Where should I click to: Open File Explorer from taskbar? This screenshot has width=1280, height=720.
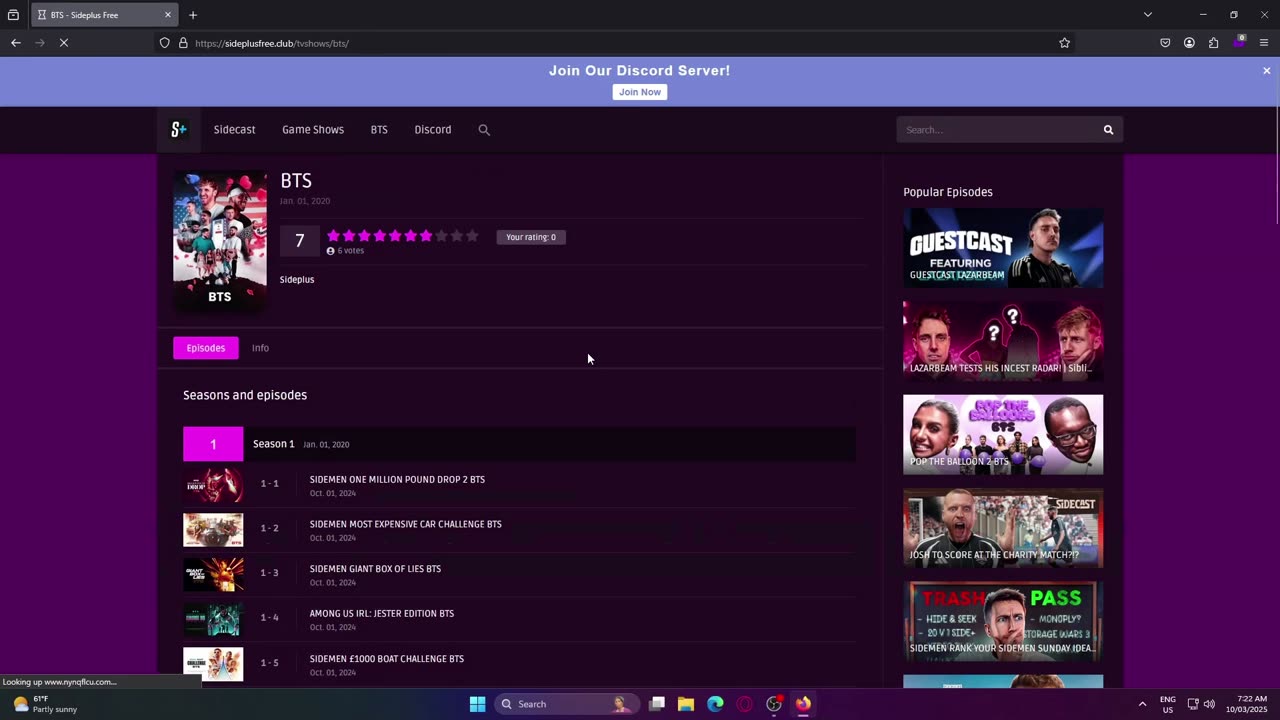coord(686,704)
